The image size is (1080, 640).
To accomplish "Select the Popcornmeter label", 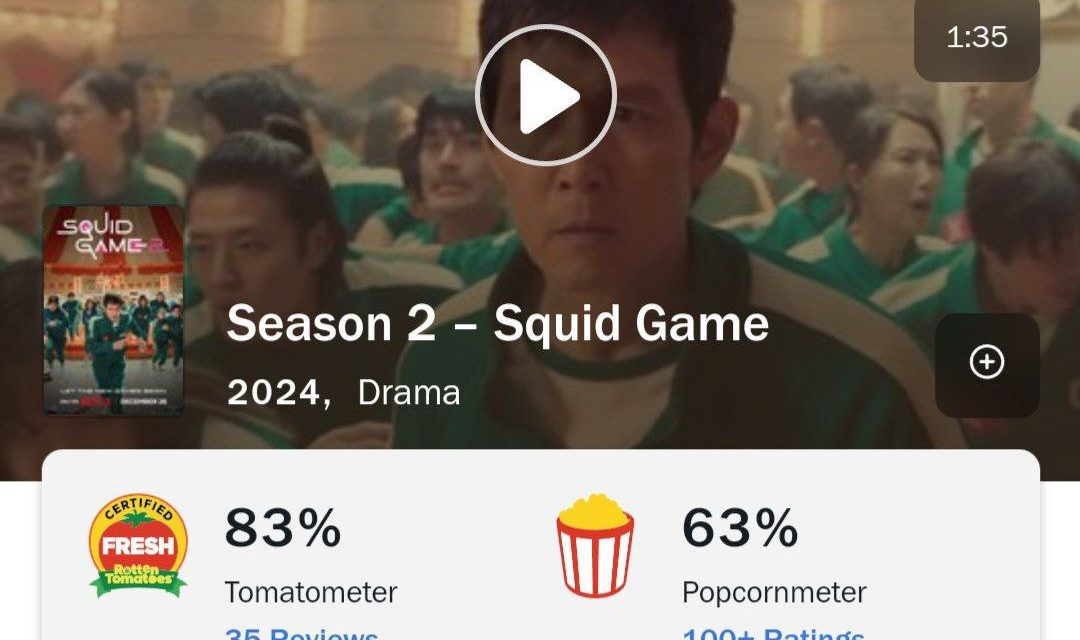I will (x=774, y=592).
